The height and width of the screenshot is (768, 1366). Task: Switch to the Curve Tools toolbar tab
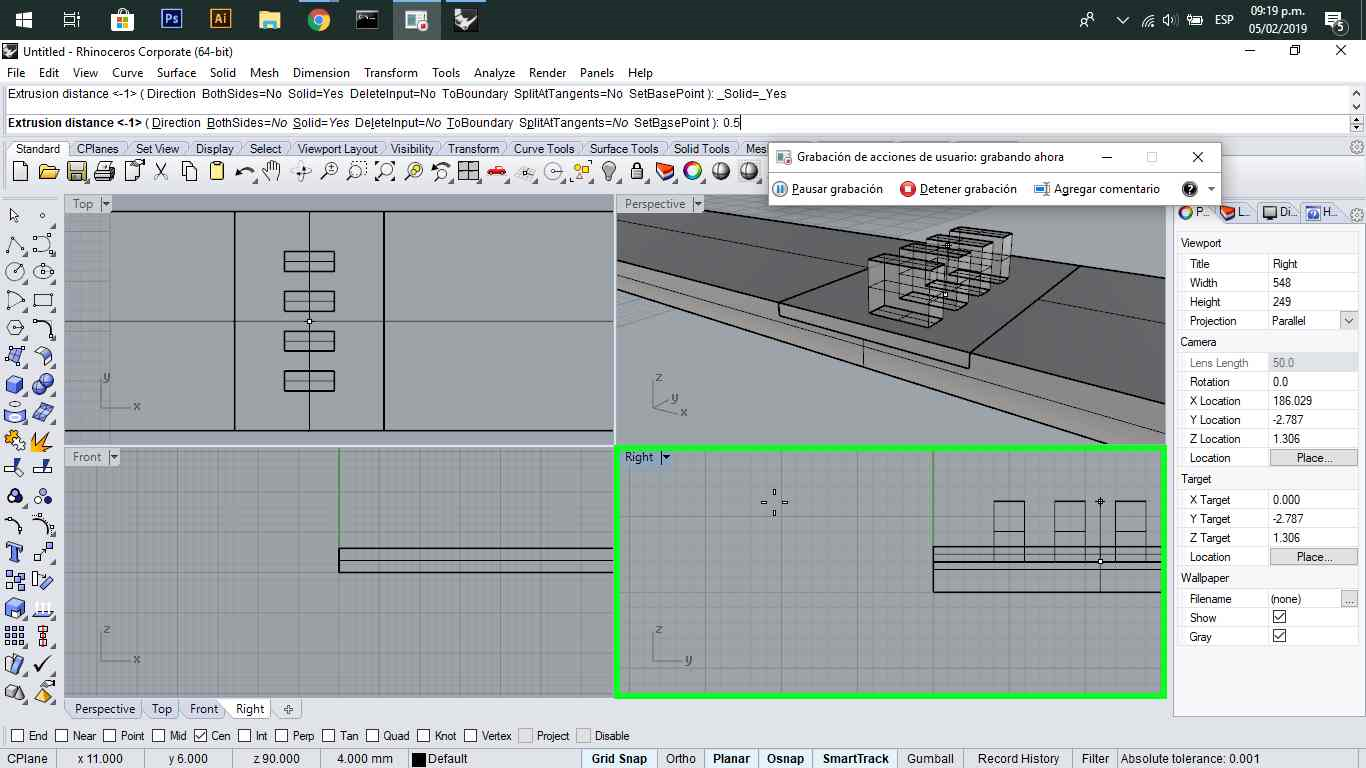pos(544,149)
